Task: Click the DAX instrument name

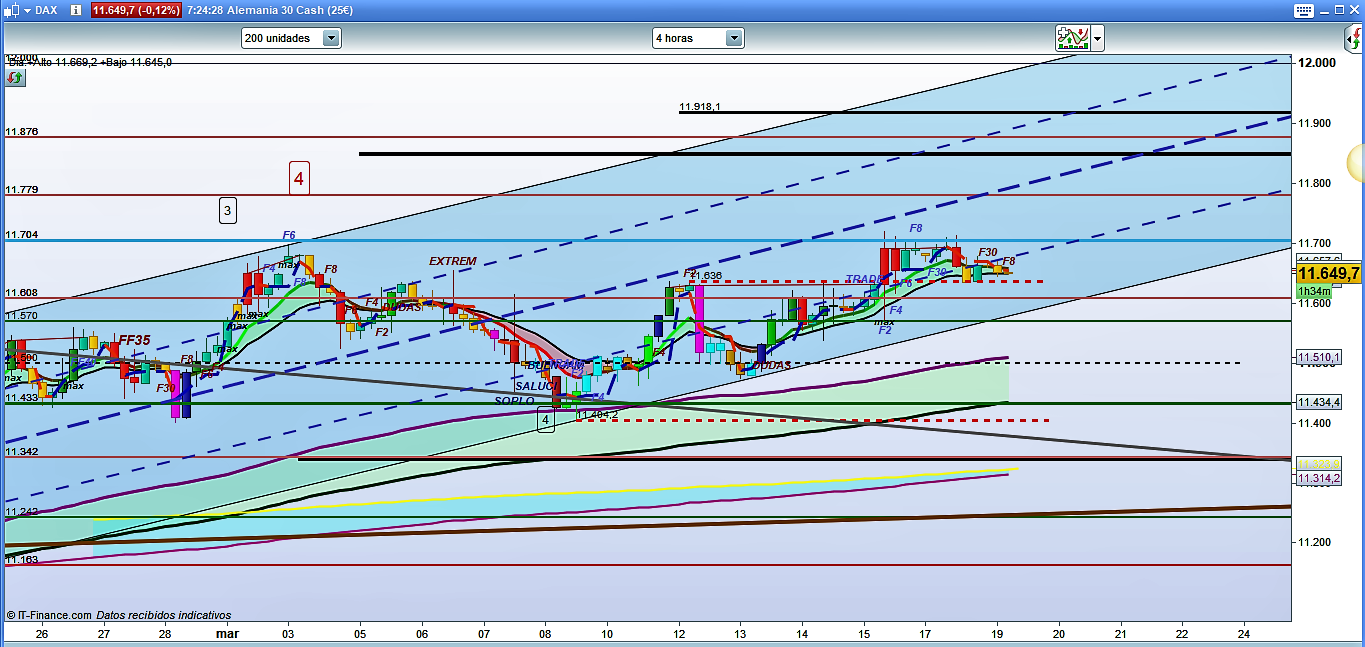Action: (x=45, y=10)
